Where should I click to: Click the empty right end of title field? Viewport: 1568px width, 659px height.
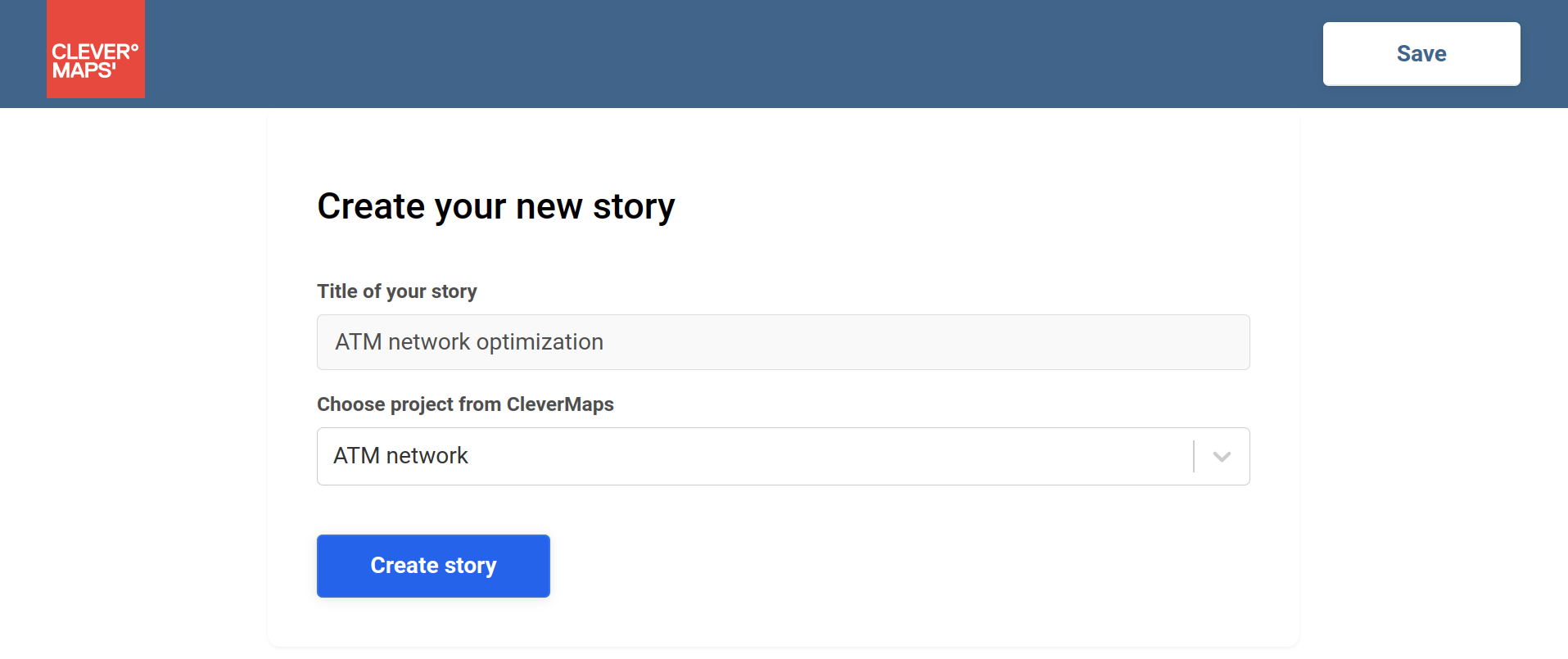click(x=1146, y=342)
